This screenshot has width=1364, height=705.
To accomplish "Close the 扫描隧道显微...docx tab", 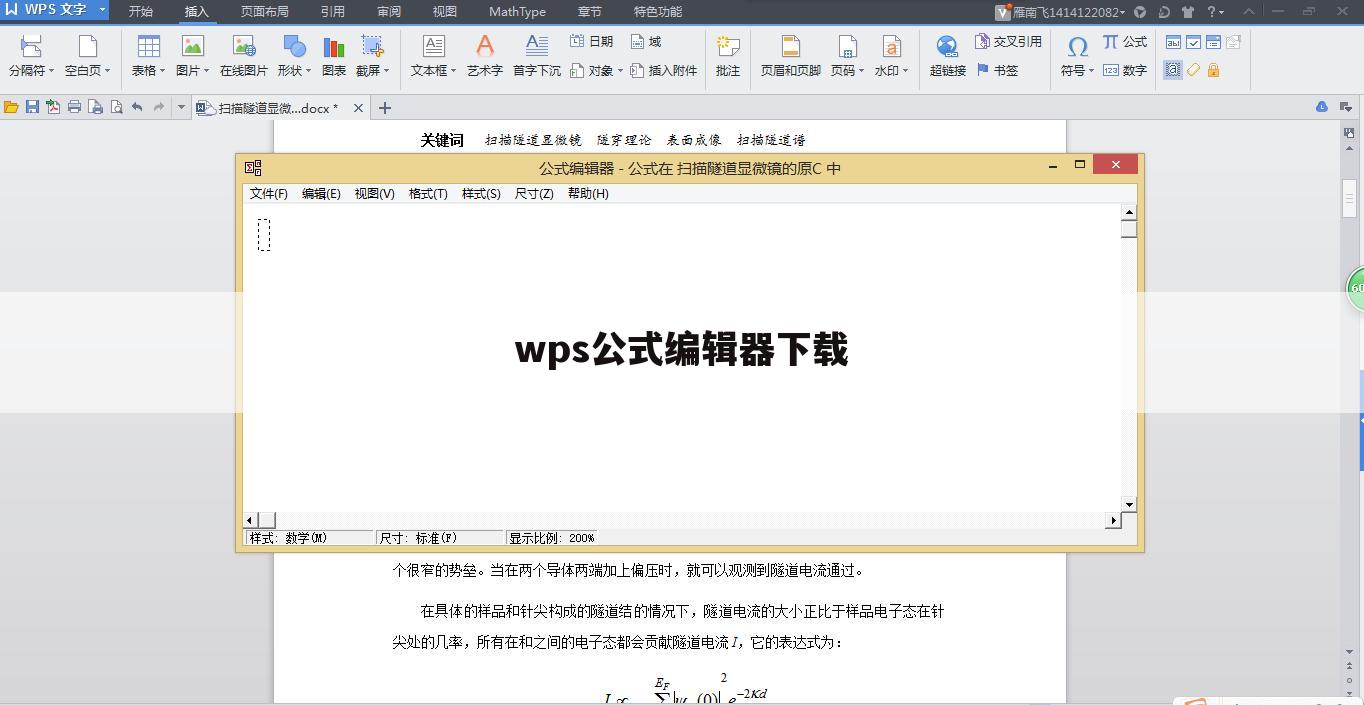I will pos(359,108).
